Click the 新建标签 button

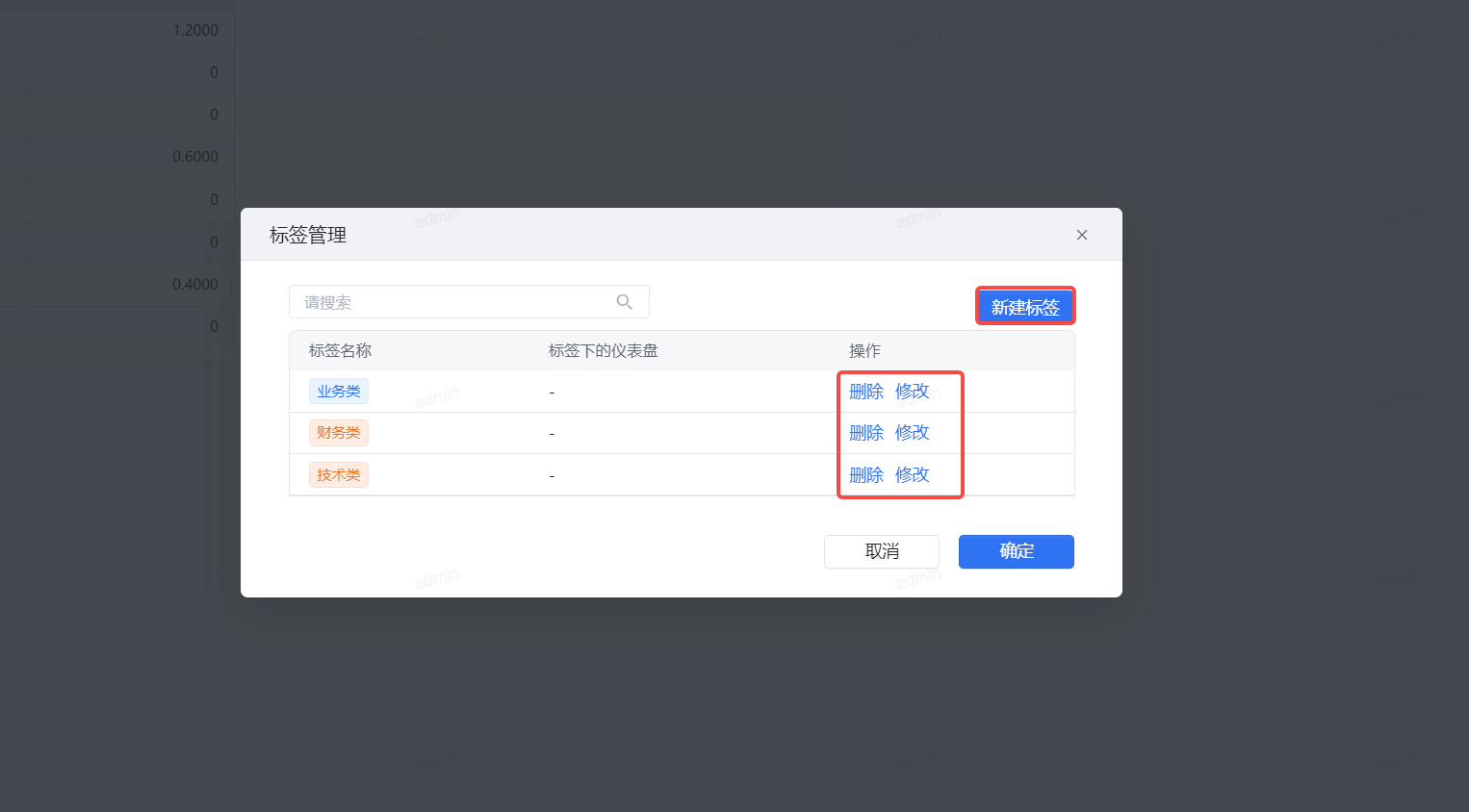[1025, 307]
